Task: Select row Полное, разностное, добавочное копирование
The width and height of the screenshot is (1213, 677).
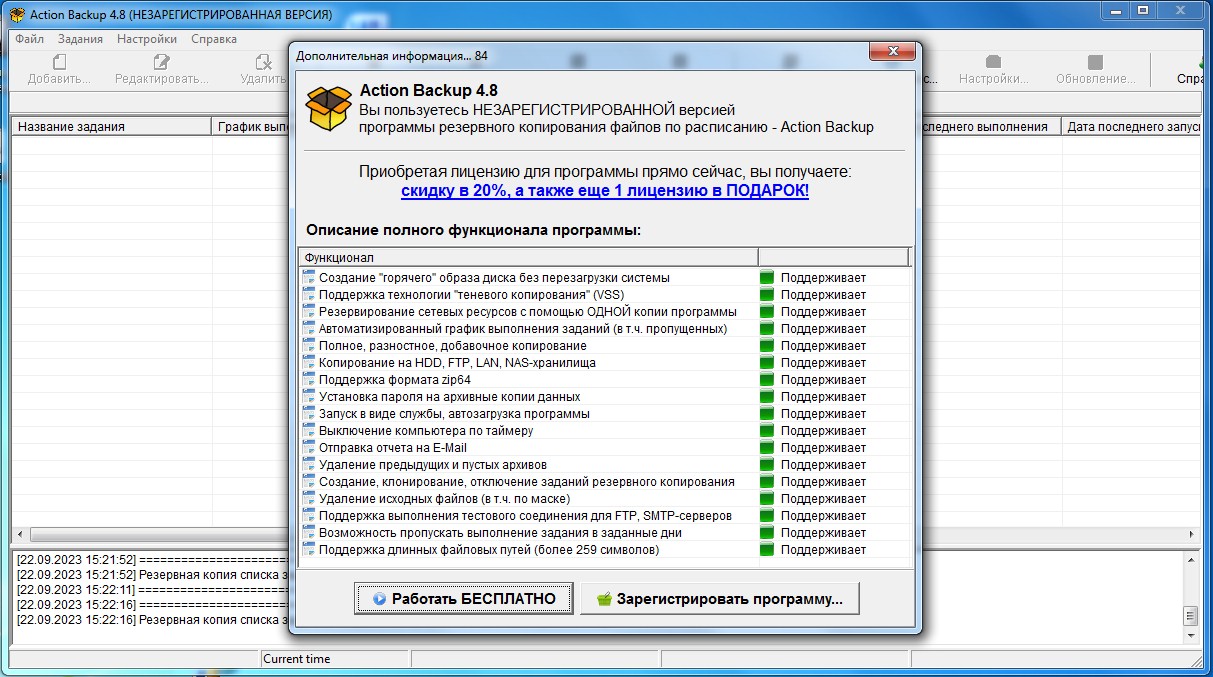Action: pyautogui.click(x=605, y=345)
